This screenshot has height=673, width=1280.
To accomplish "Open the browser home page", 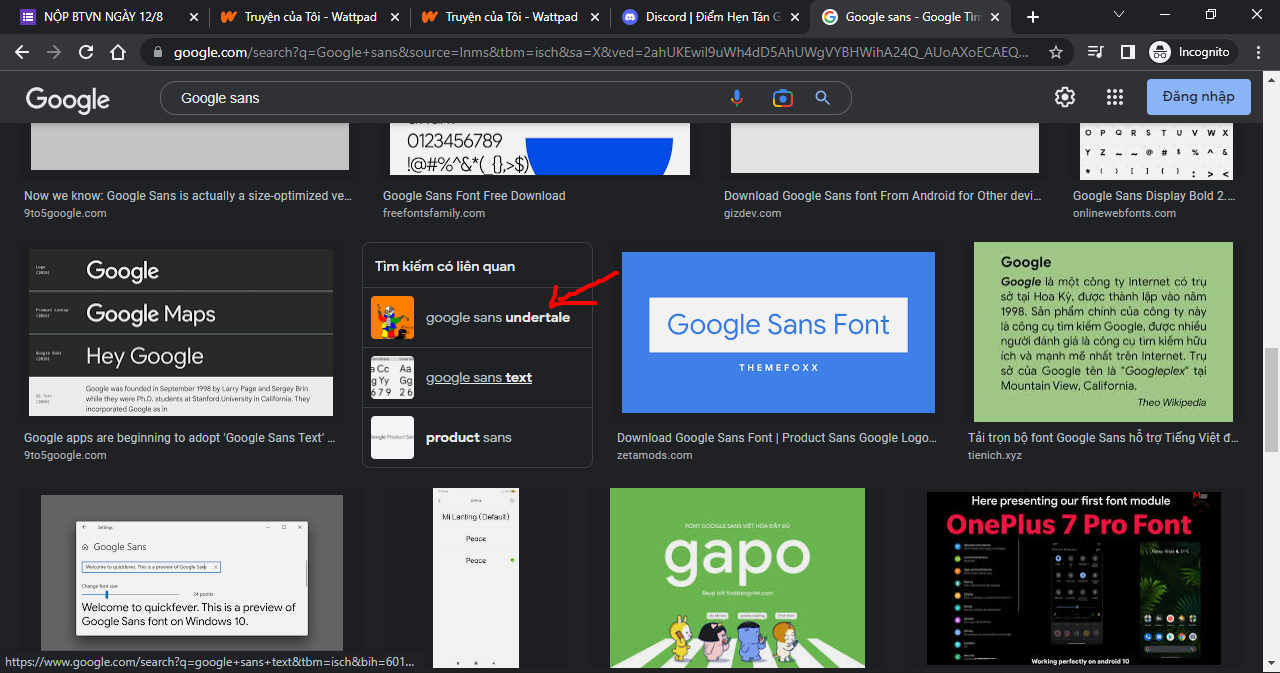I will coord(118,52).
